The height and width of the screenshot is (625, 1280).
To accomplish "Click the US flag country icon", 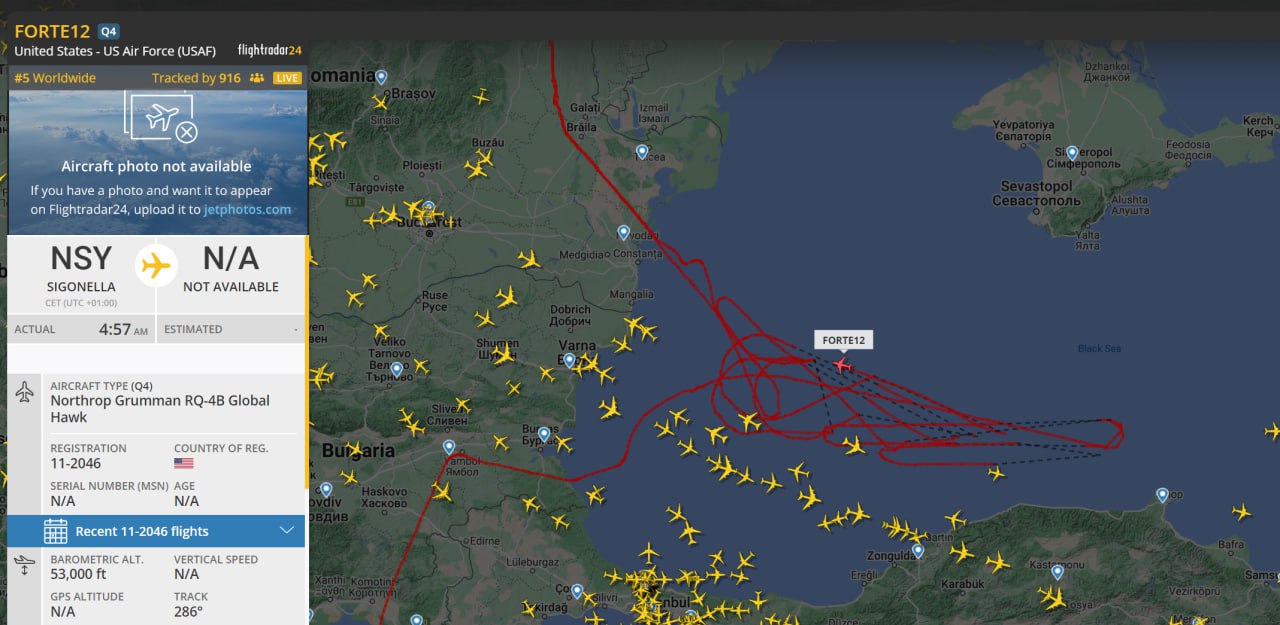I will (184, 464).
